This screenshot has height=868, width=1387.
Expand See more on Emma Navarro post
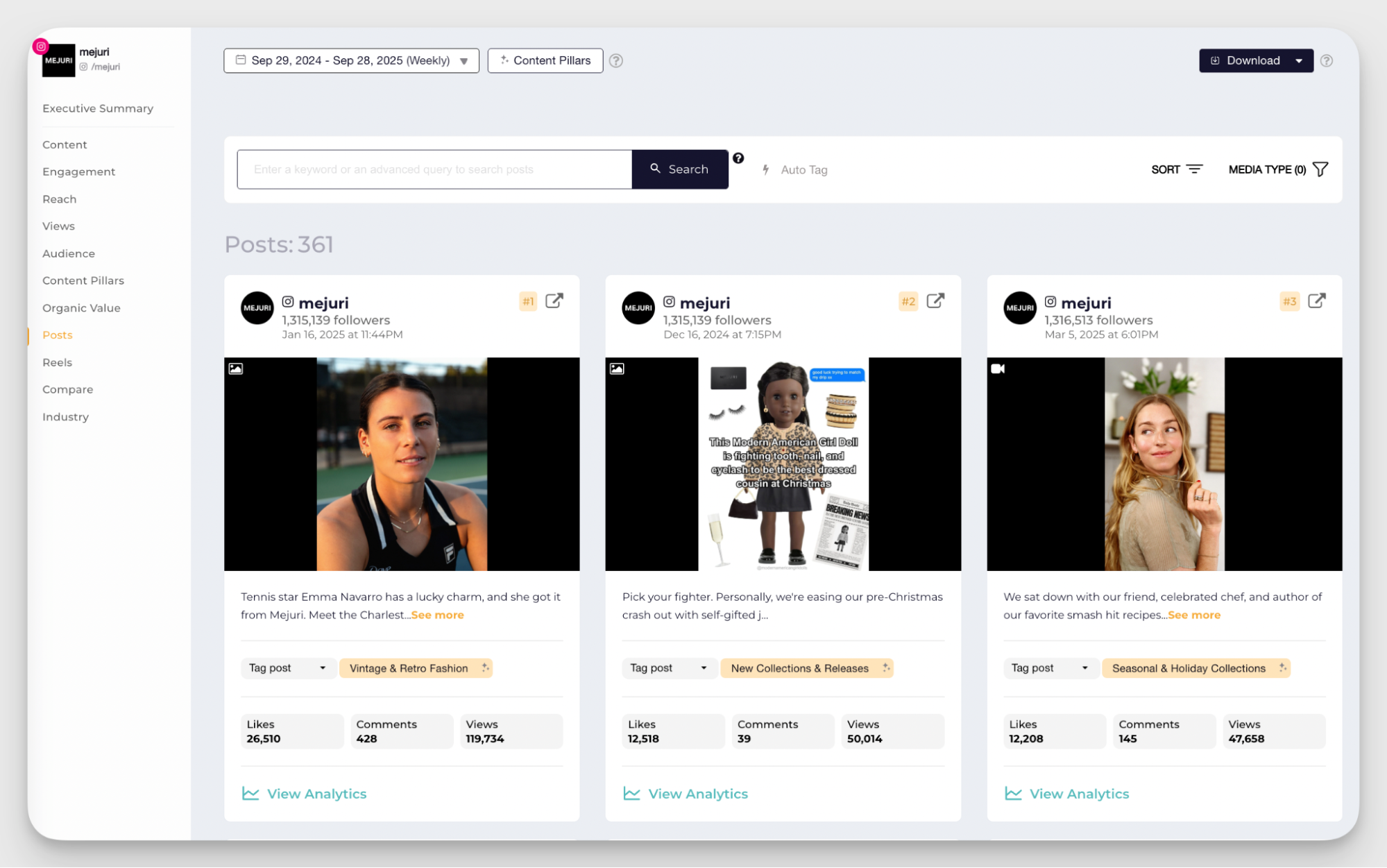[437, 615]
